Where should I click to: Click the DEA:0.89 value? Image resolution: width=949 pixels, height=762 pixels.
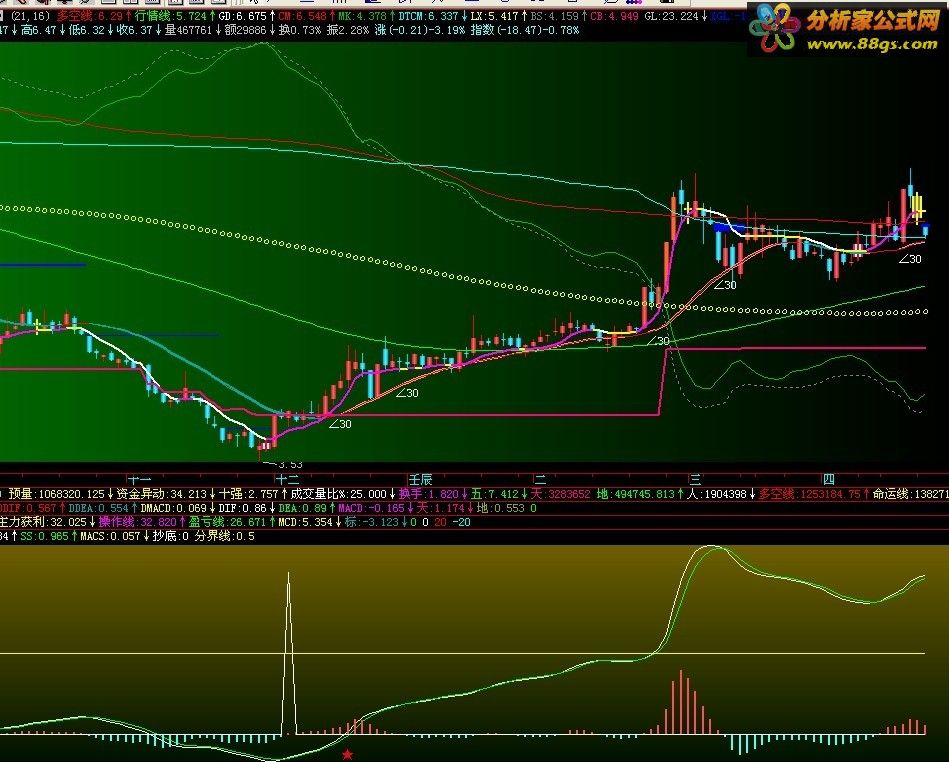pyautogui.click(x=302, y=508)
